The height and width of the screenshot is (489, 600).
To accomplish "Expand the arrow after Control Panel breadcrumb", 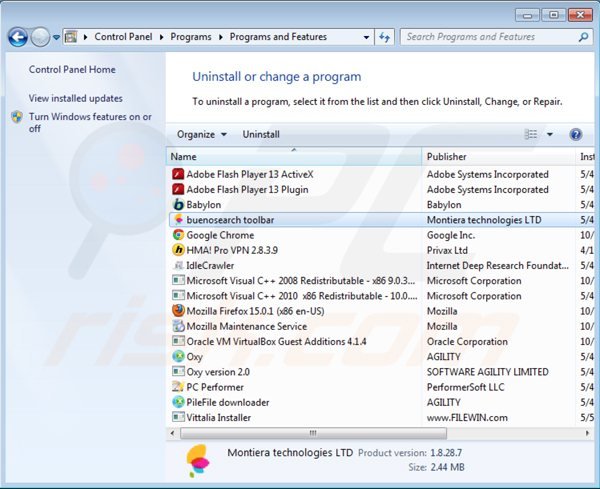I will 161,37.
